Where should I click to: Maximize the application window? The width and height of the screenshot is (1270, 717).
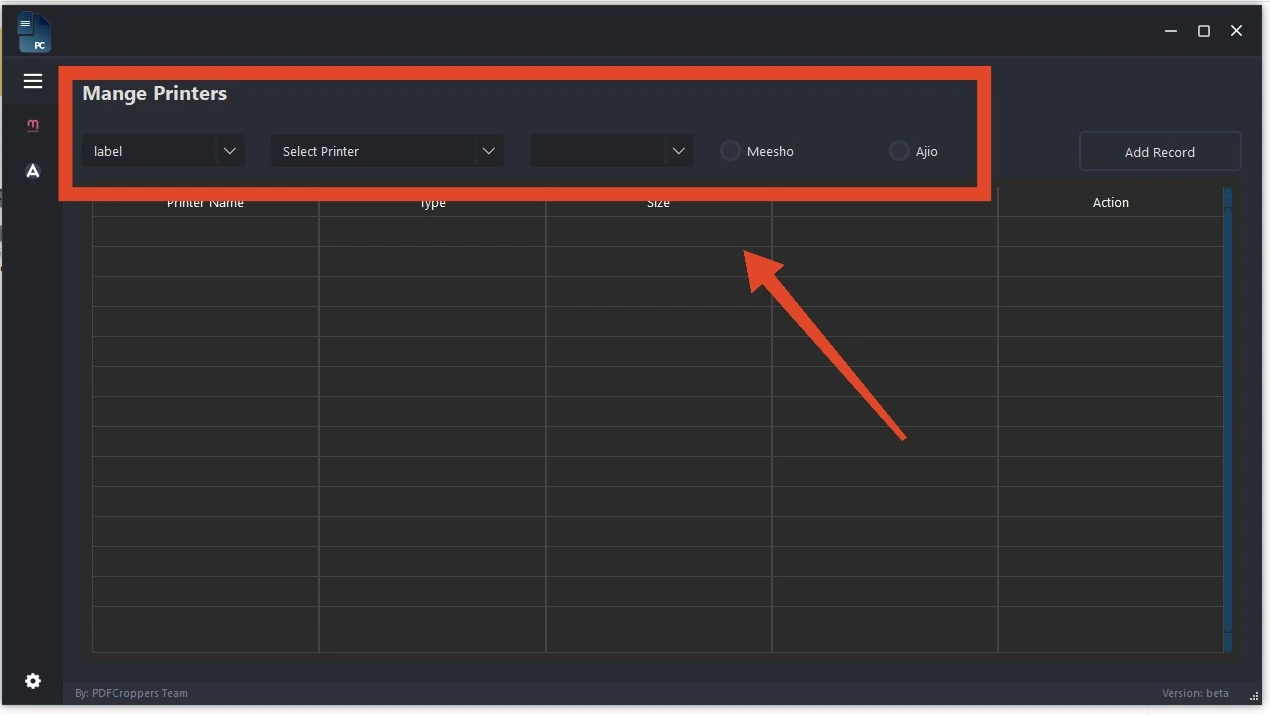tap(1204, 31)
